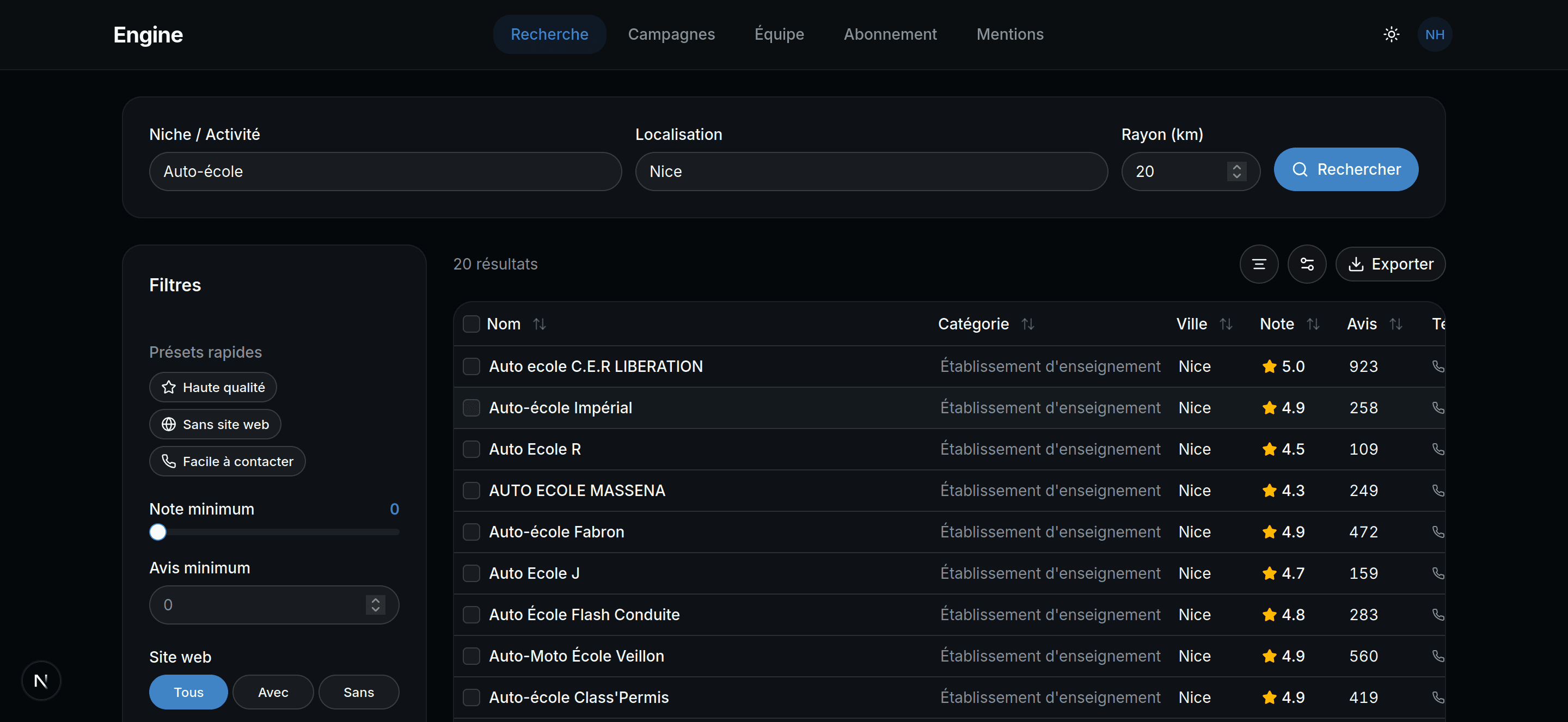
Task: Sort by Catégorie column arrows
Action: [x=1027, y=324]
